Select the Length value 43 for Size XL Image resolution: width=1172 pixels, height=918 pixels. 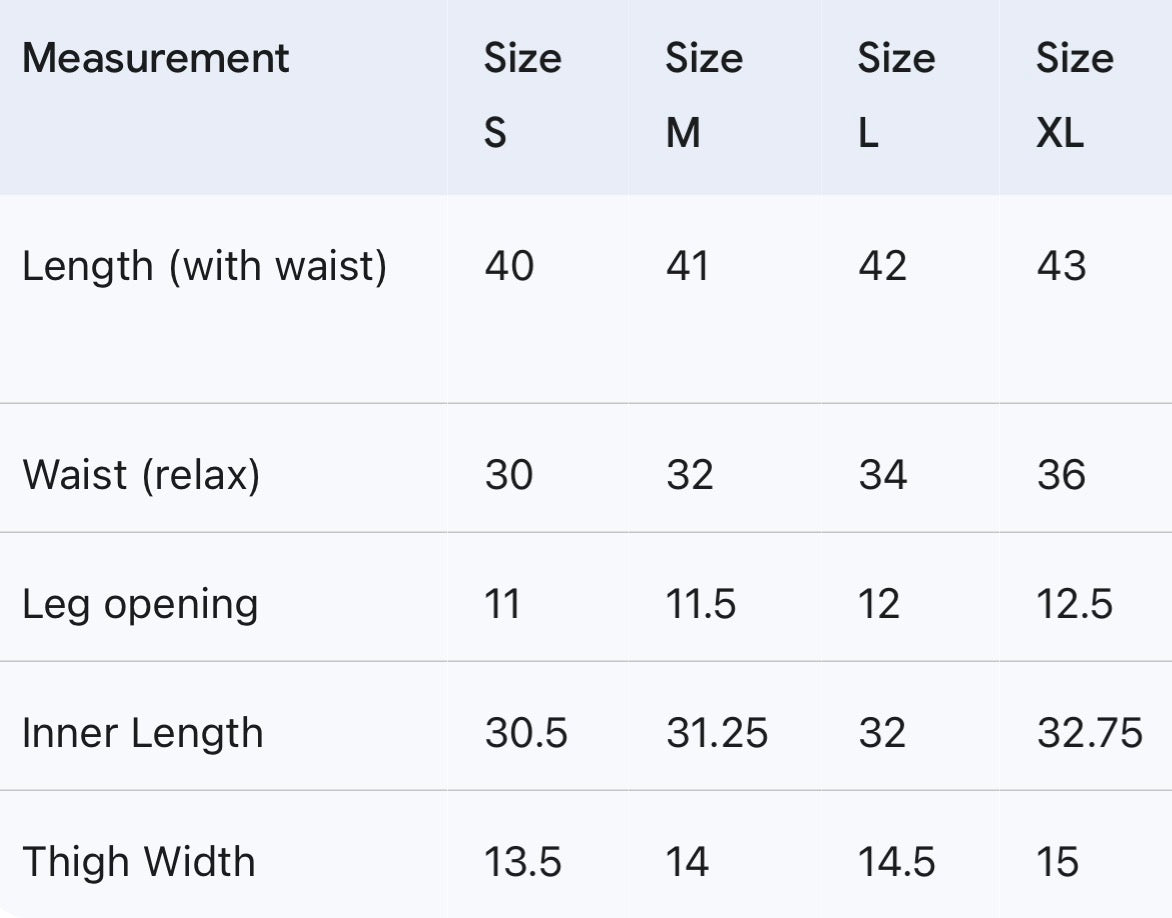click(1061, 266)
